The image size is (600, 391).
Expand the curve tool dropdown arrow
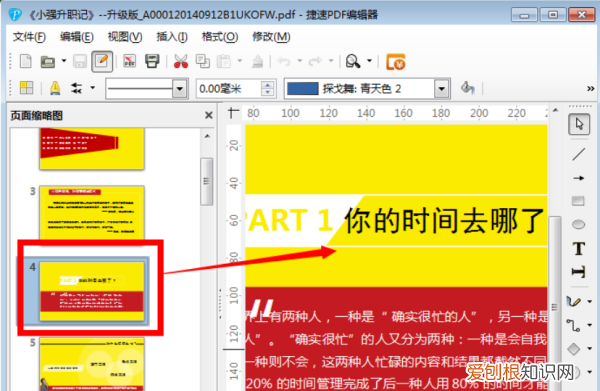590,301
